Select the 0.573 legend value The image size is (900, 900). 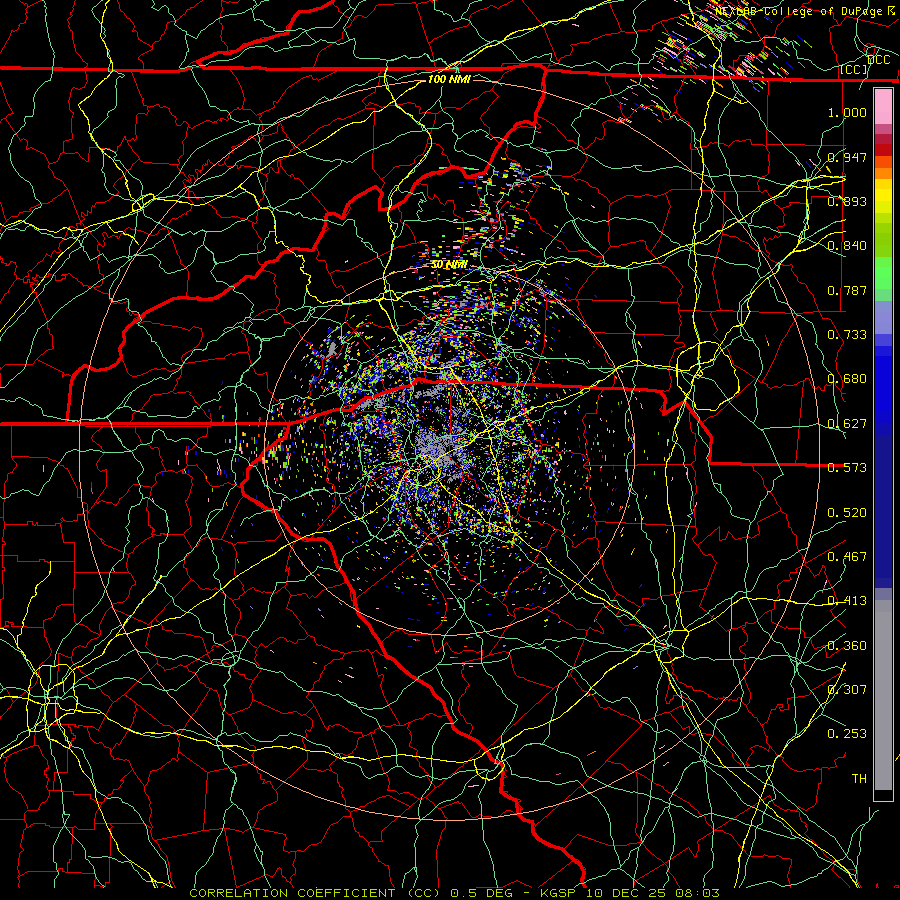click(847, 468)
